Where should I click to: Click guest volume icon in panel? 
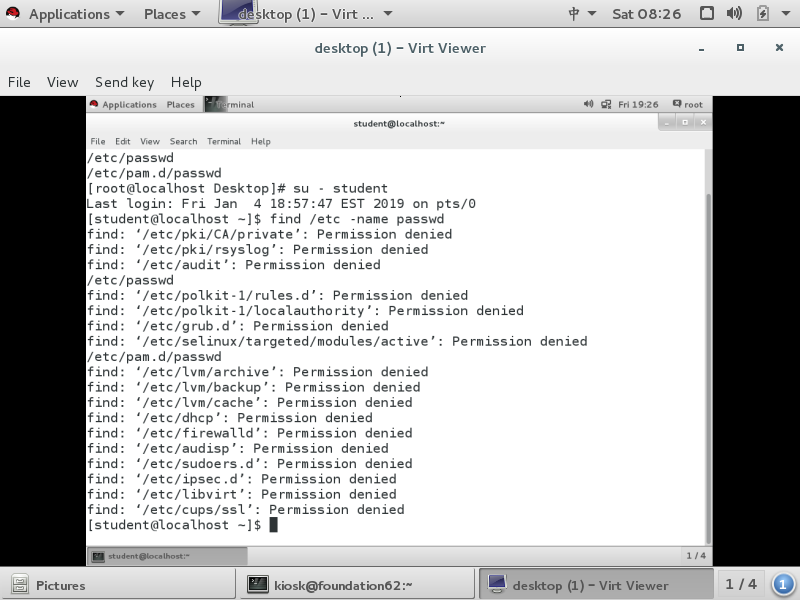coord(588,104)
